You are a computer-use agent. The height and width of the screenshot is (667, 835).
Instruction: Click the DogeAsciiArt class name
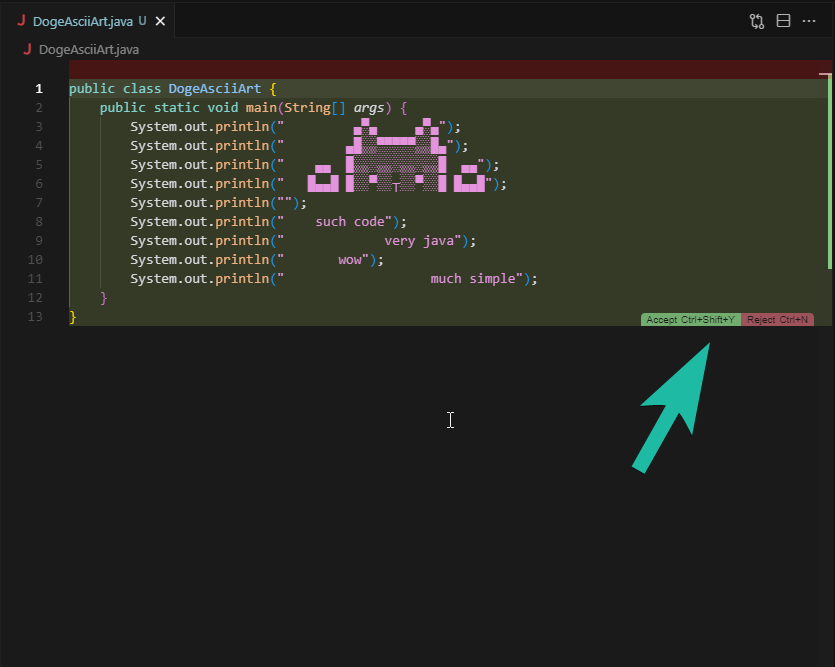tap(215, 88)
